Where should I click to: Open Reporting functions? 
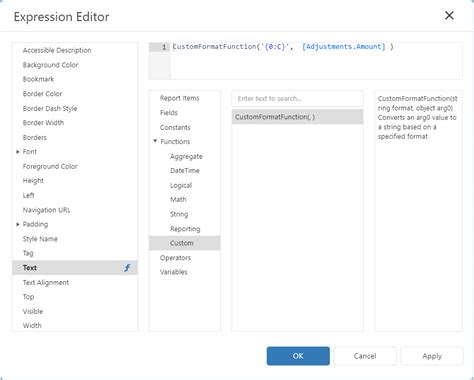[x=185, y=229]
